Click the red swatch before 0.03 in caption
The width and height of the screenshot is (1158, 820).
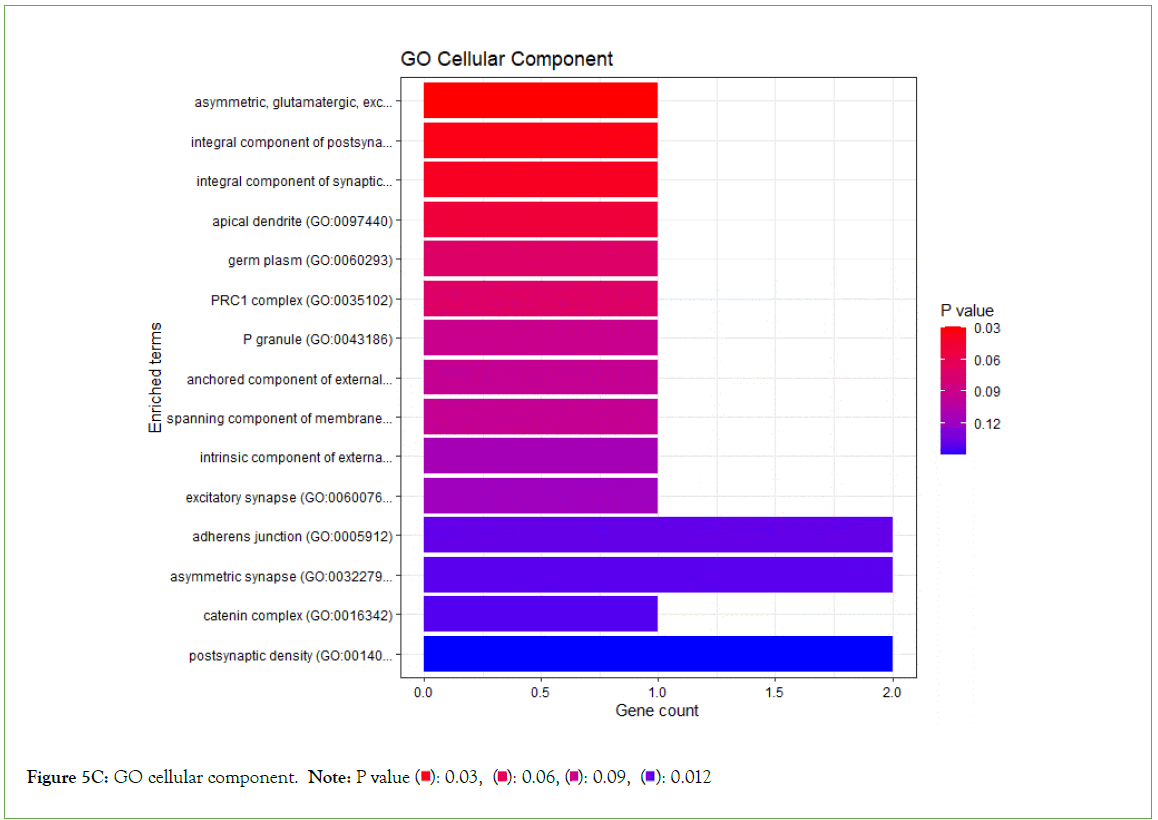click(x=425, y=778)
